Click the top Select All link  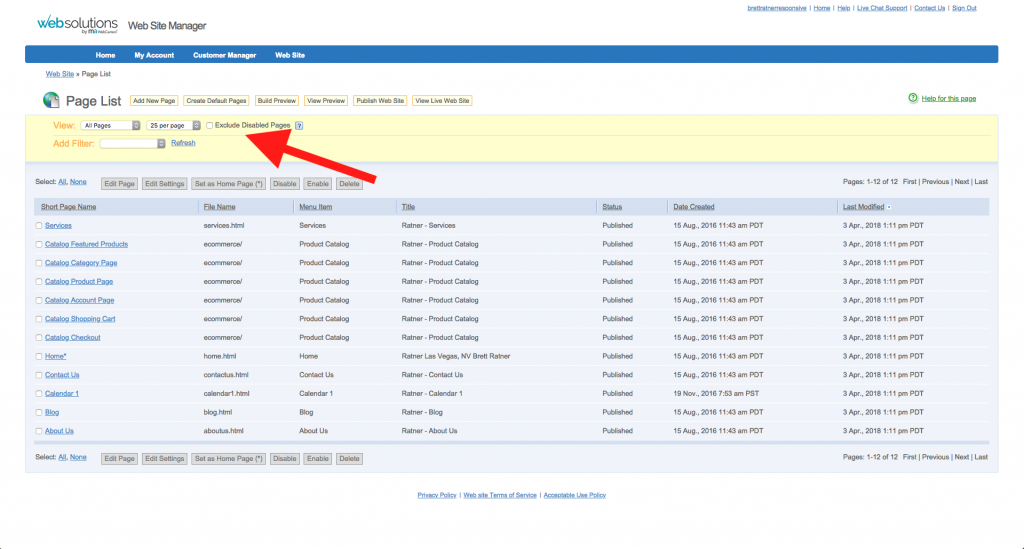coord(62,182)
